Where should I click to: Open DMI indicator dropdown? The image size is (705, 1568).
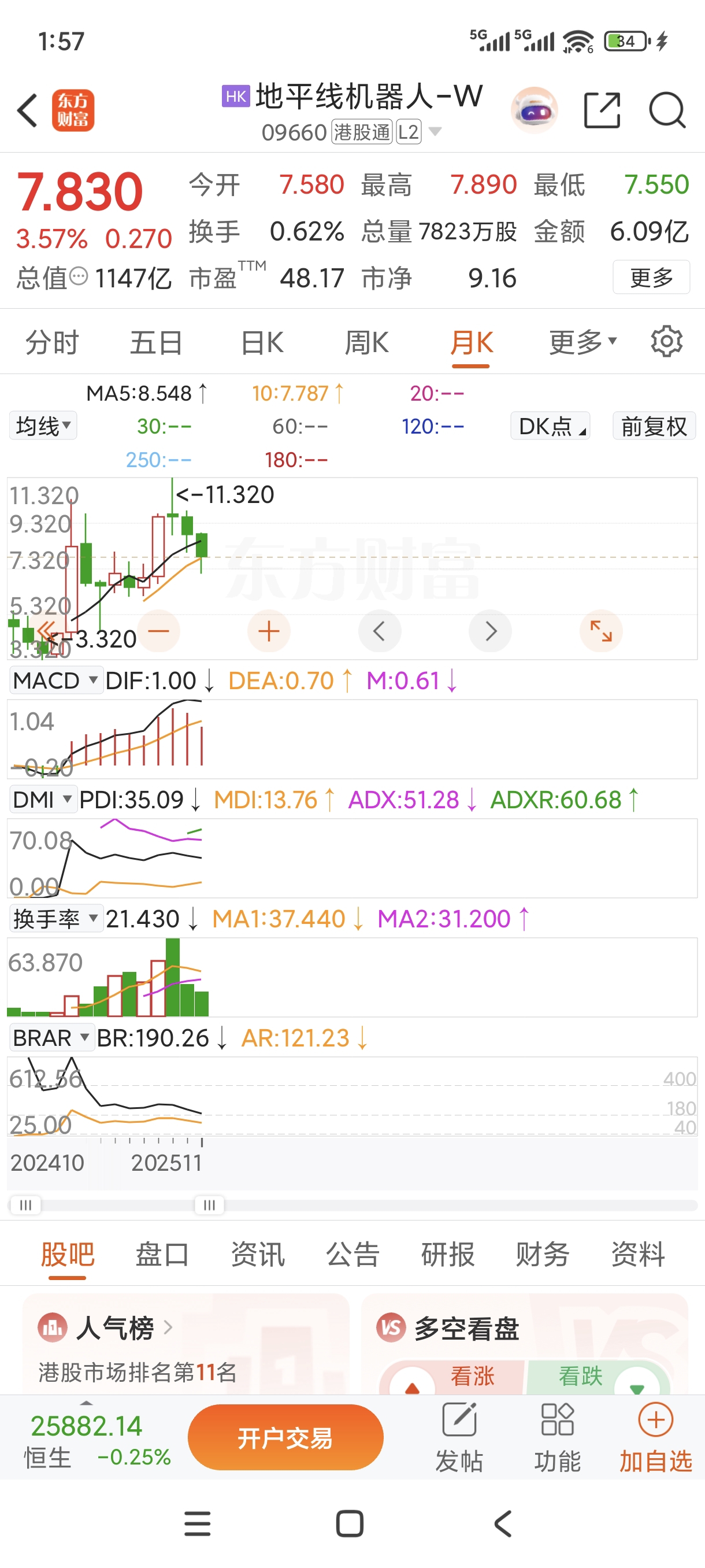(x=43, y=799)
